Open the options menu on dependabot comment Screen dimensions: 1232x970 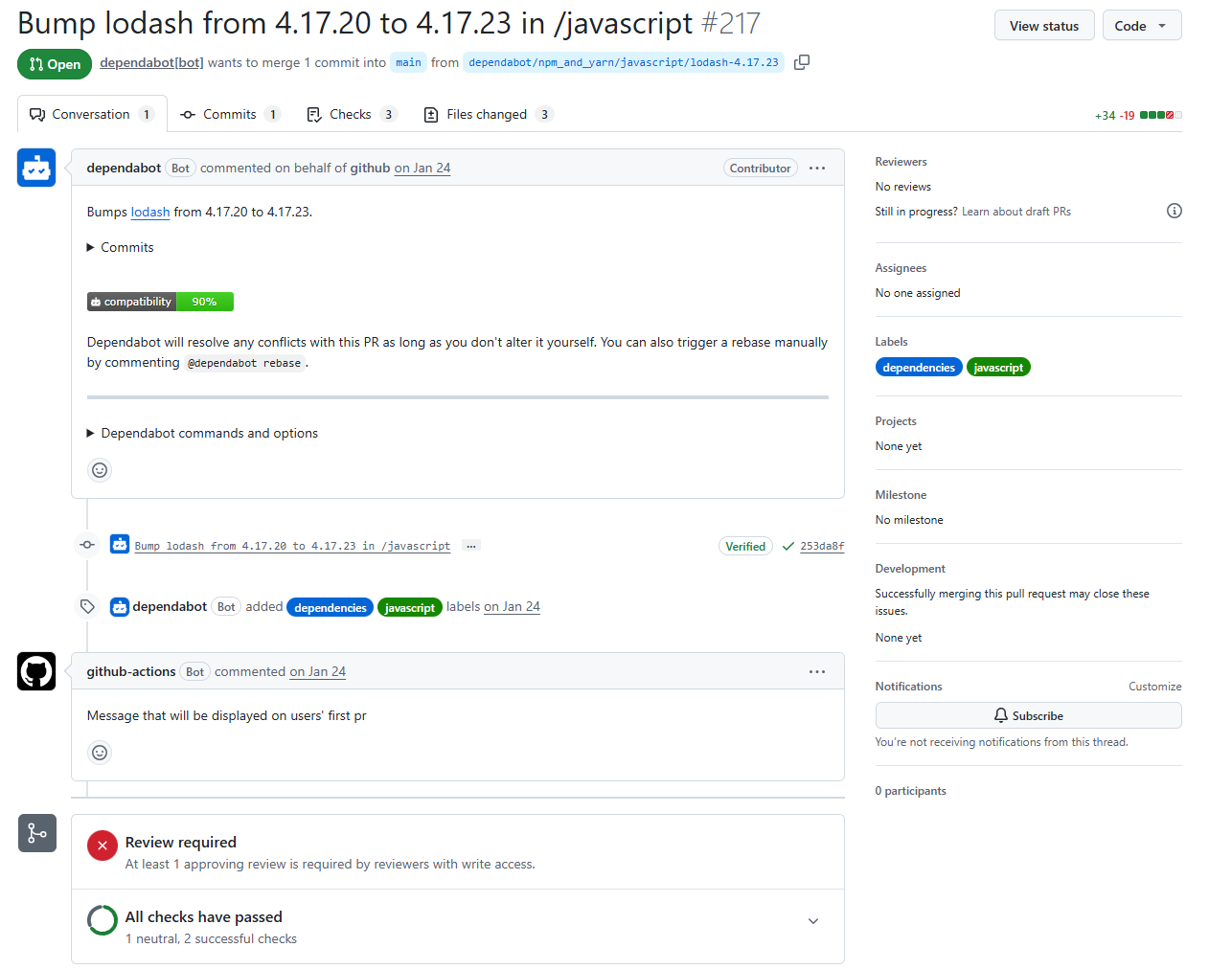tap(817, 168)
